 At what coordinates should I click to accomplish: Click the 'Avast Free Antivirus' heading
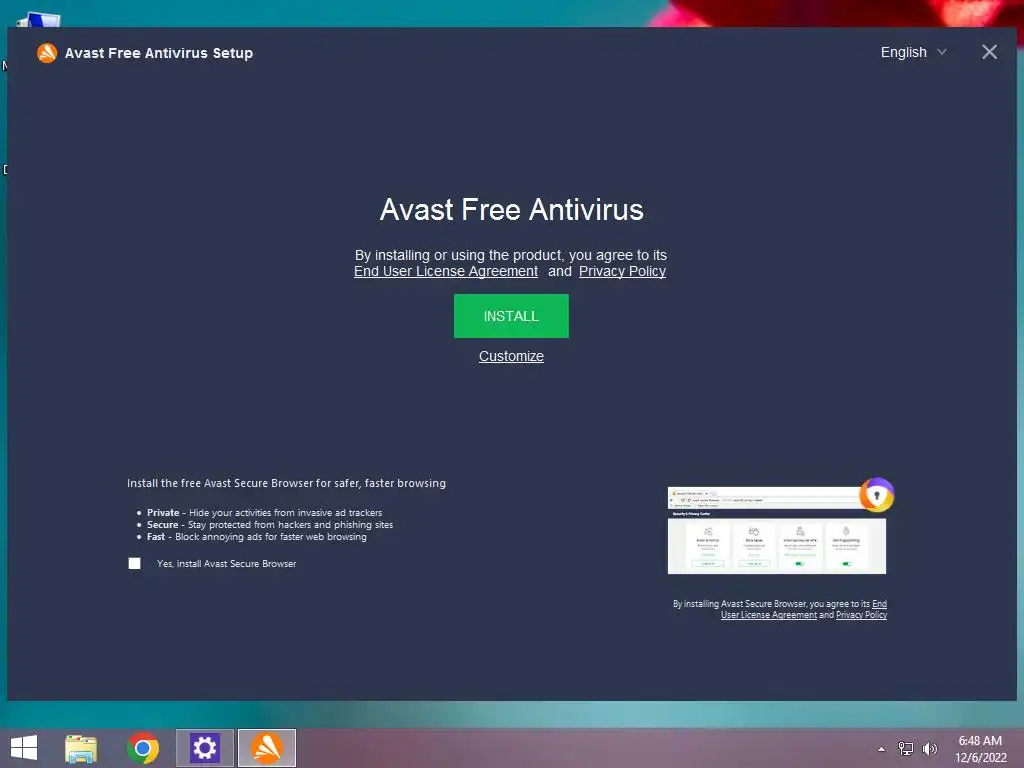511,210
